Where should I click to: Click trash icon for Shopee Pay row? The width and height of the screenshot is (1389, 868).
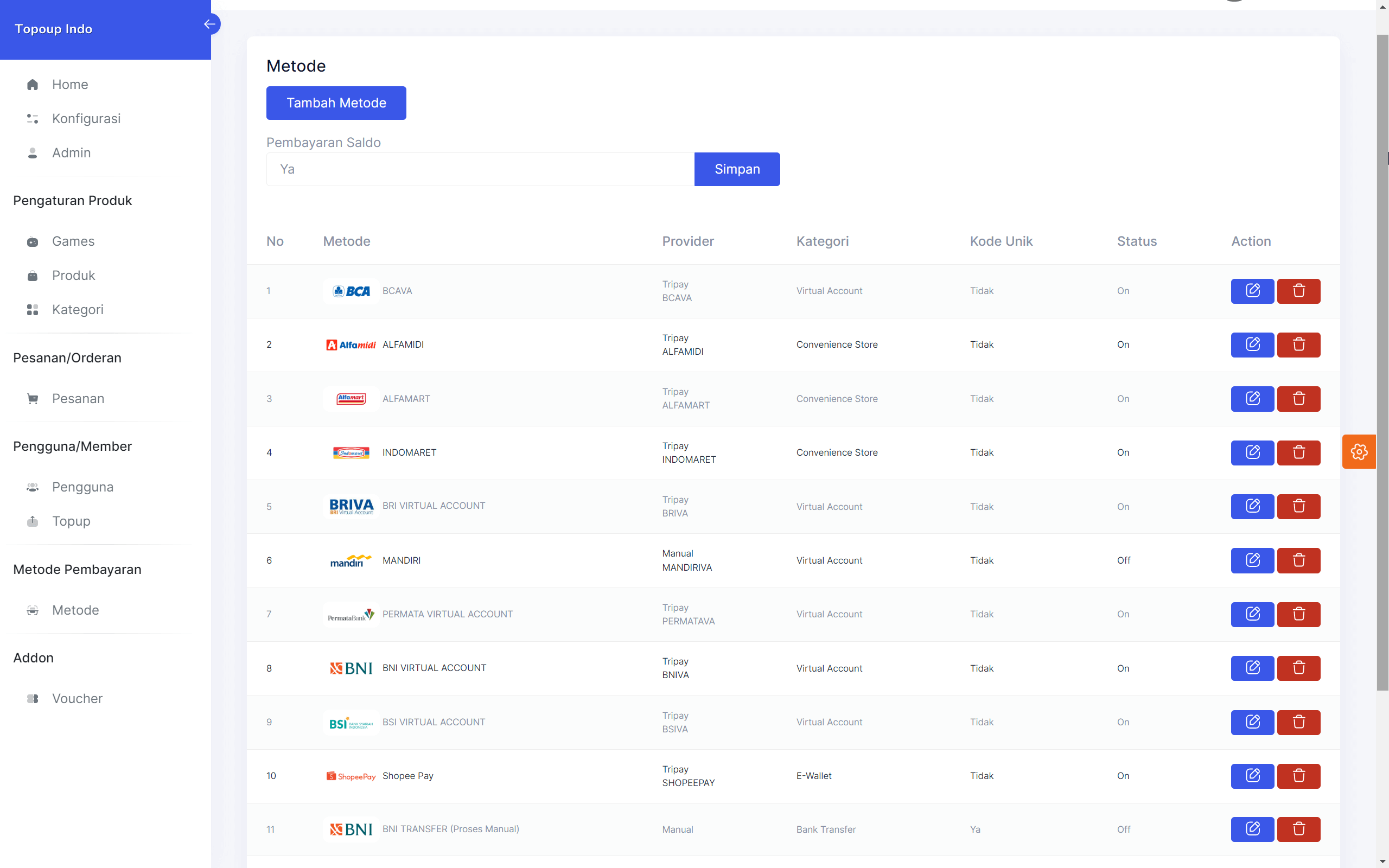(x=1298, y=776)
